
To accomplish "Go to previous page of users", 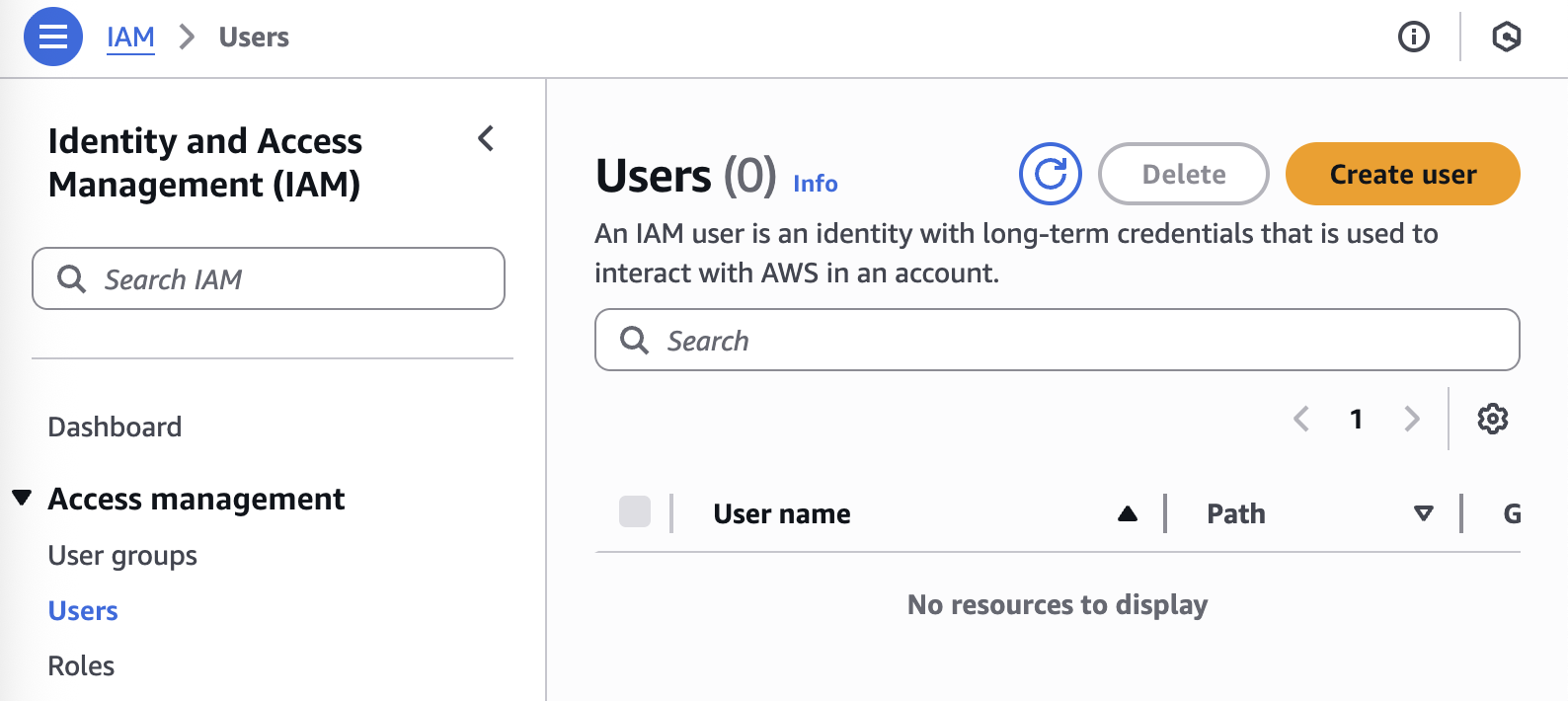I will [1301, 419].
